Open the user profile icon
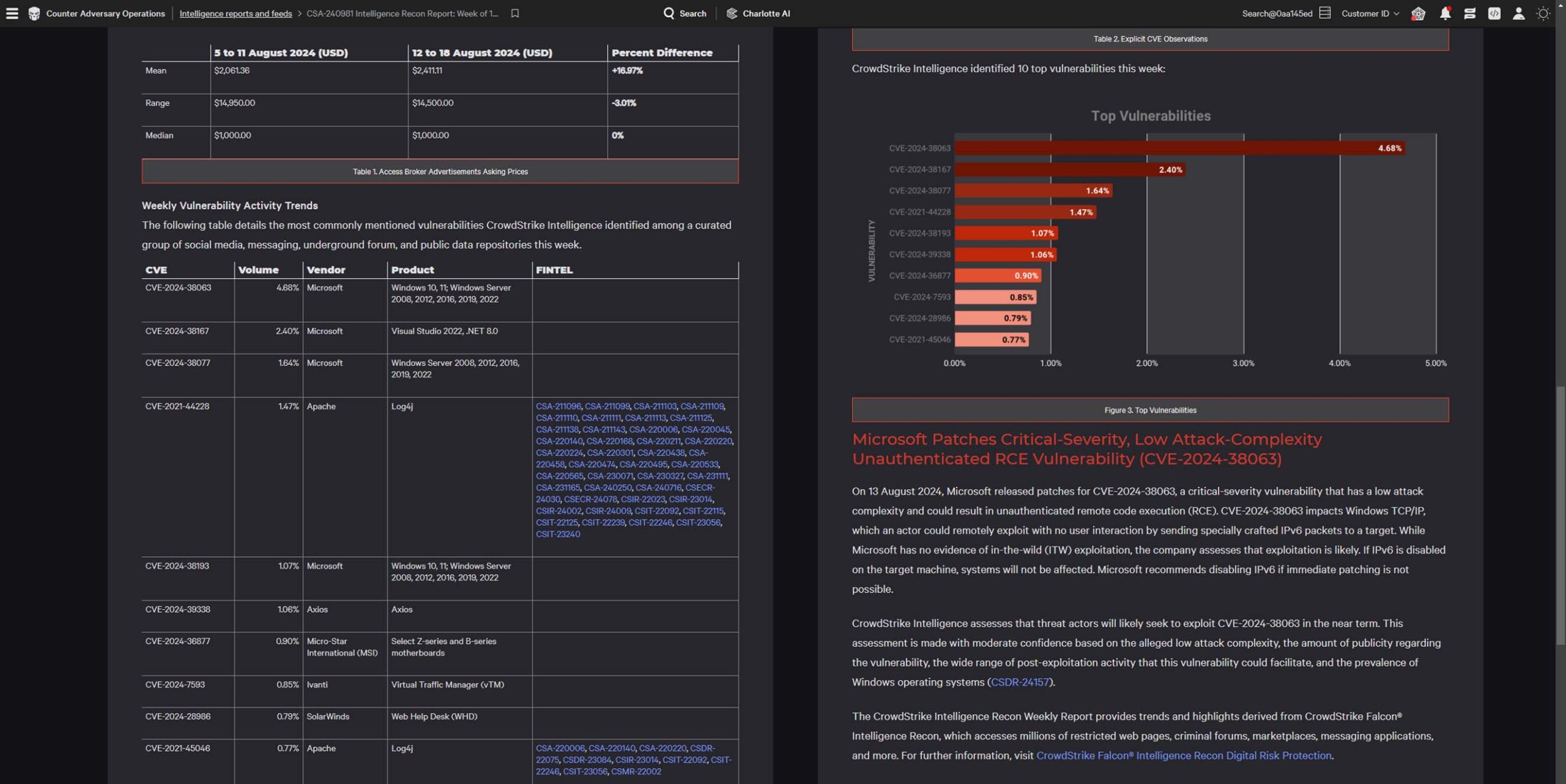 [x=1518, y=13]
